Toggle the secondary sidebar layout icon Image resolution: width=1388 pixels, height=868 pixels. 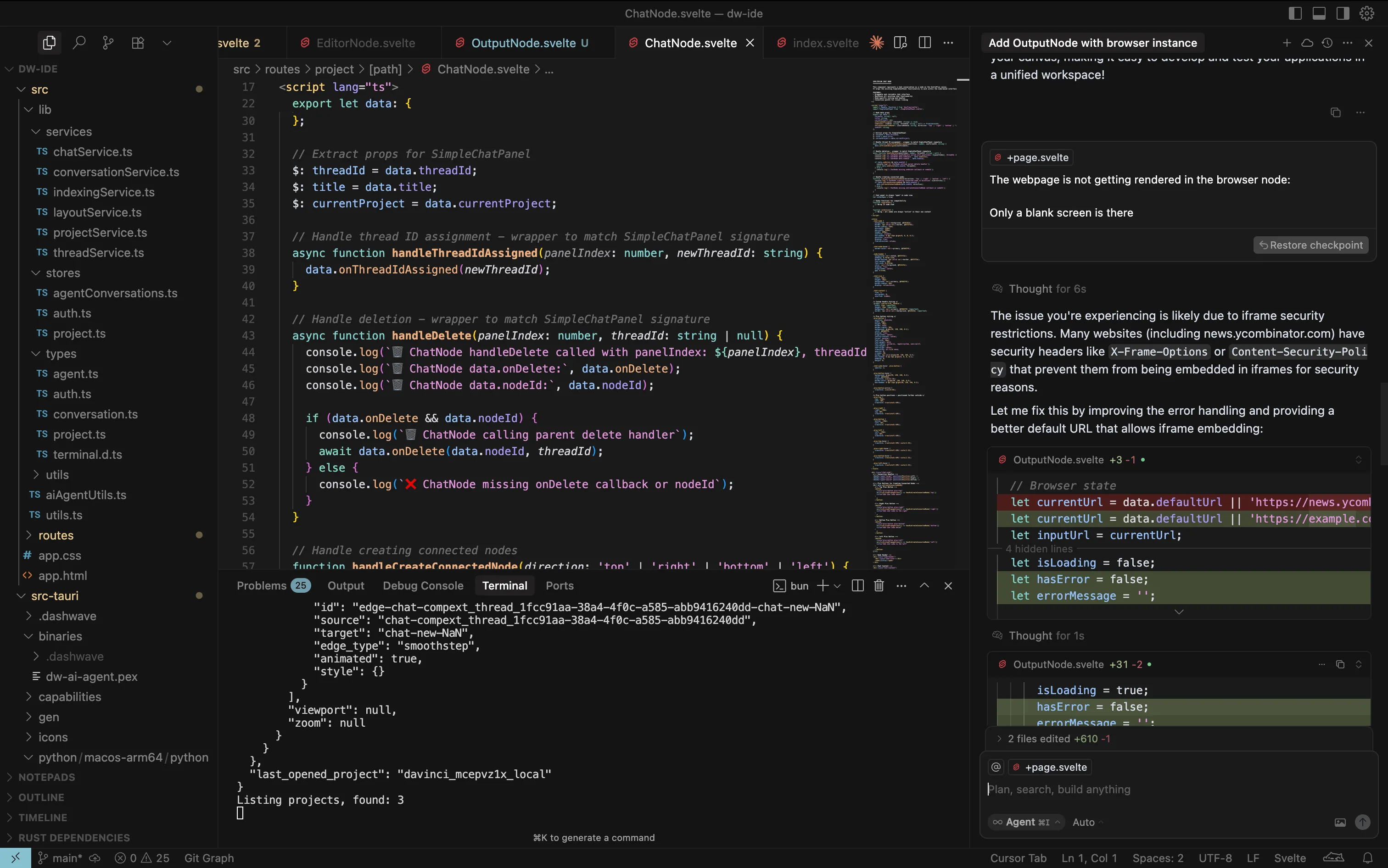pos(1343,13)
